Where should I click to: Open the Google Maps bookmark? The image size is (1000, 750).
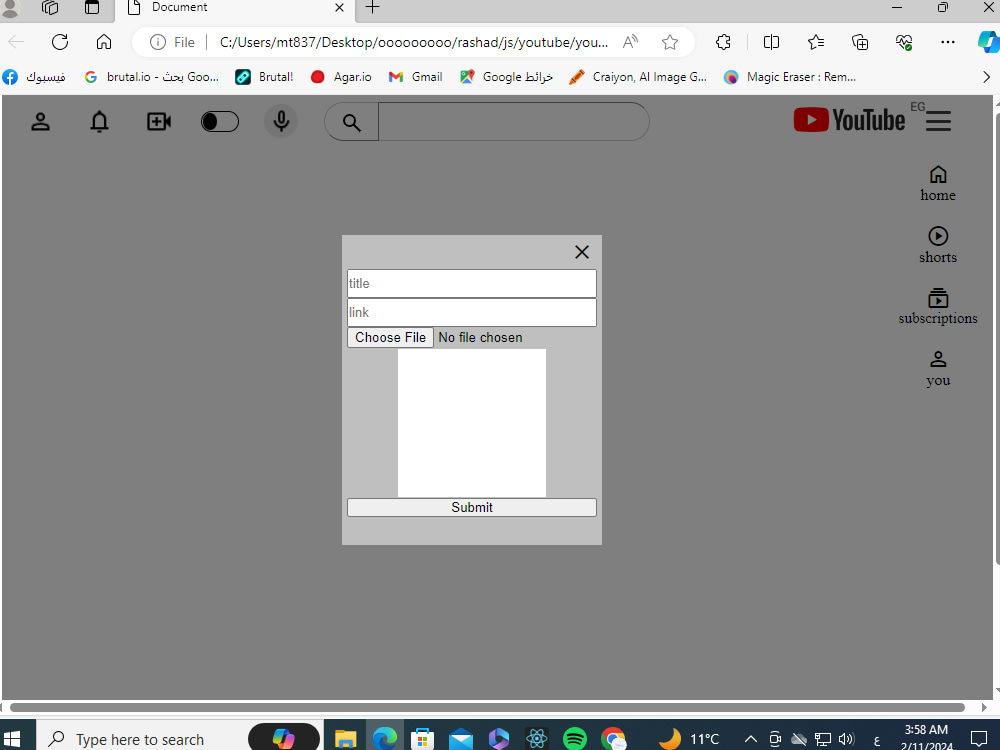pos(506,77)
